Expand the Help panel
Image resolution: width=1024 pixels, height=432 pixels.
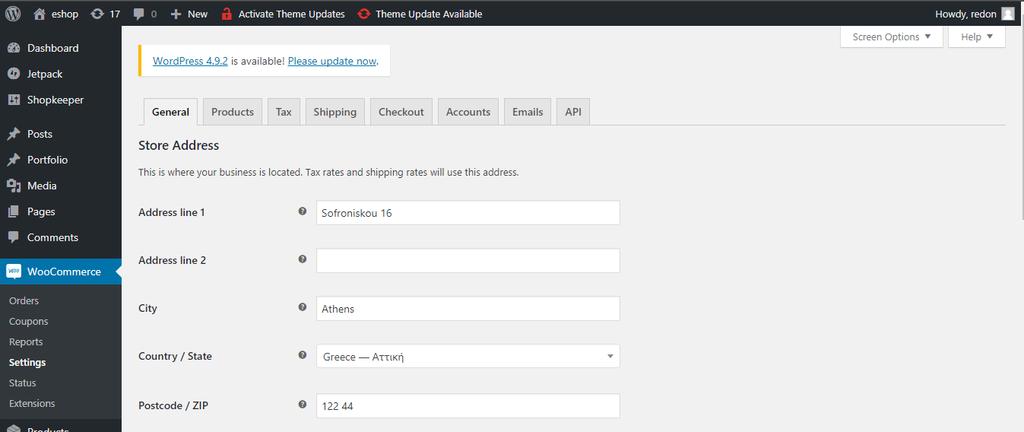coord(977,37)
